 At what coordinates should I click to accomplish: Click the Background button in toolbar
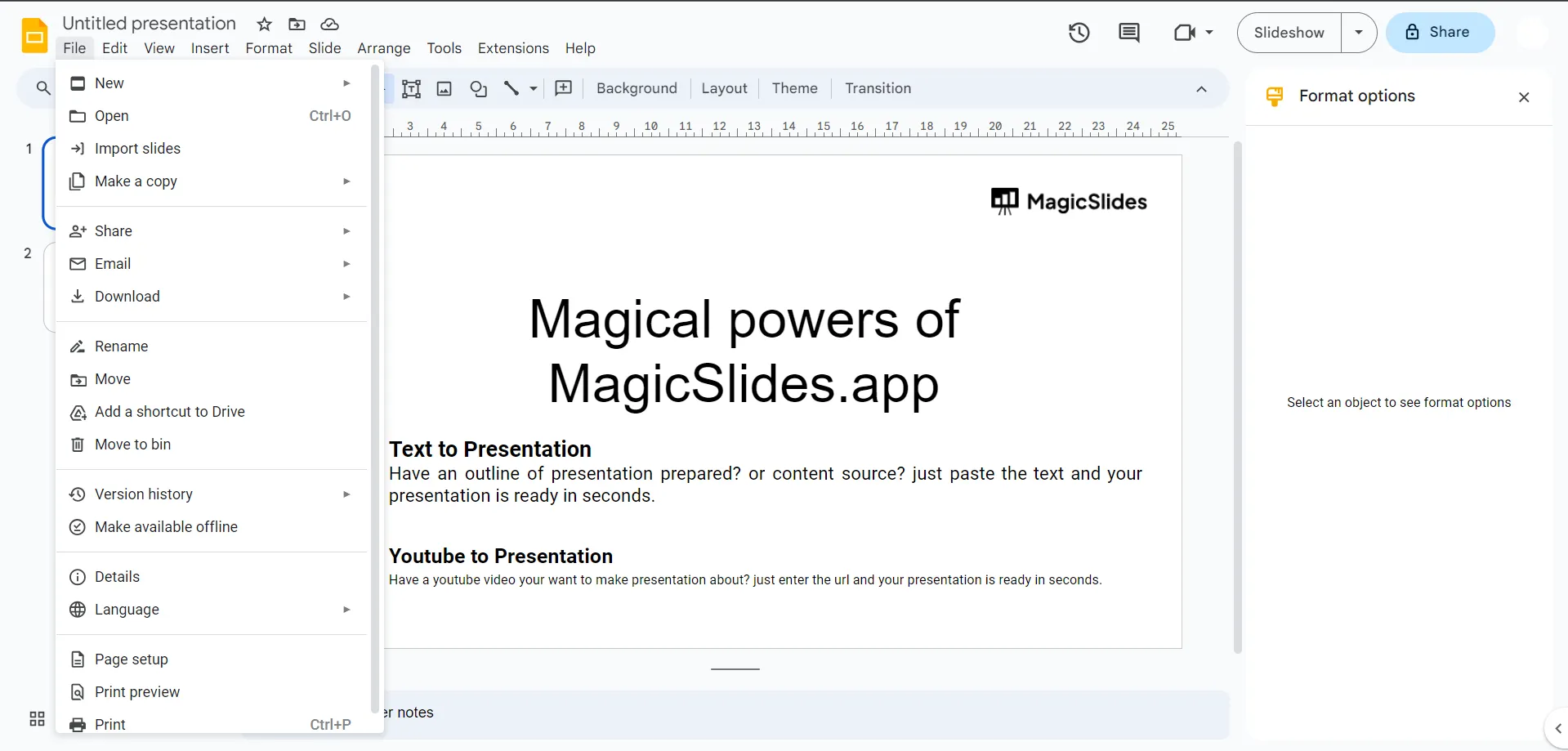click(637, 88)
